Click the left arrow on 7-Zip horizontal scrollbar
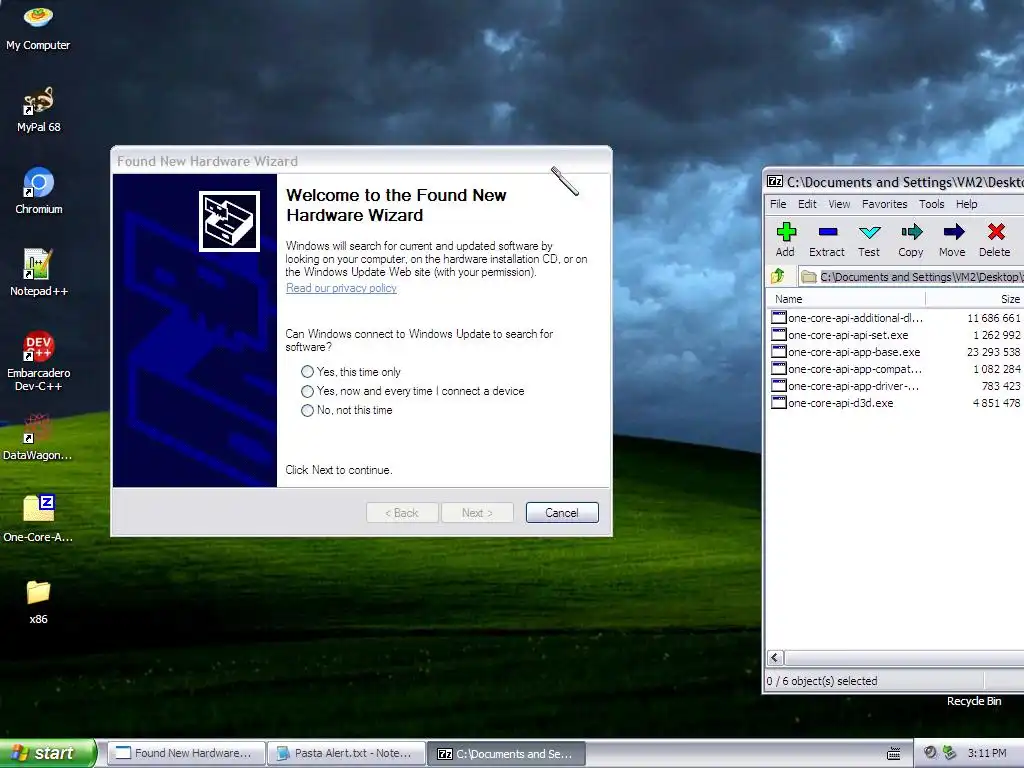 (775, 658)
